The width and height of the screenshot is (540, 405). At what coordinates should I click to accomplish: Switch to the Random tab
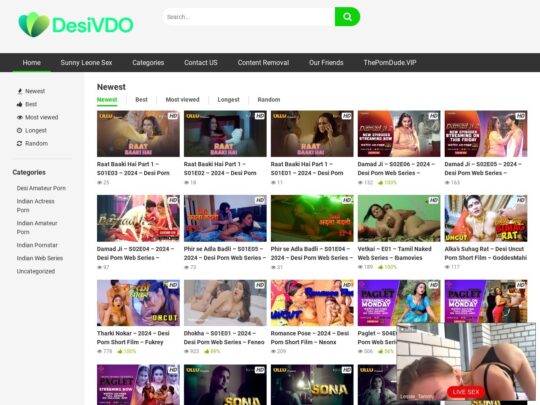(x=269, y=100)
